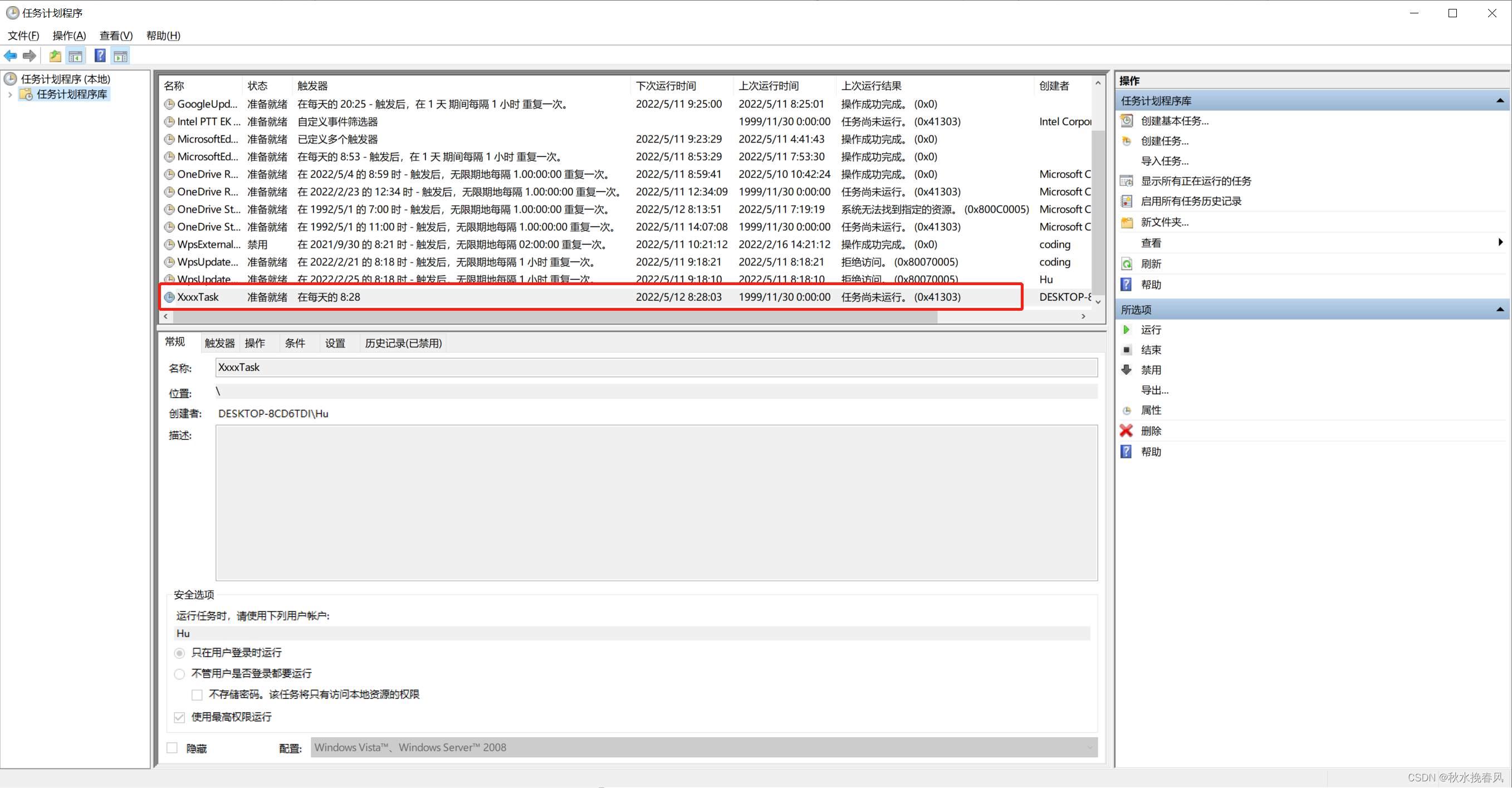
Task: Switch to the 操作 tab
Action: coord(255,343)
